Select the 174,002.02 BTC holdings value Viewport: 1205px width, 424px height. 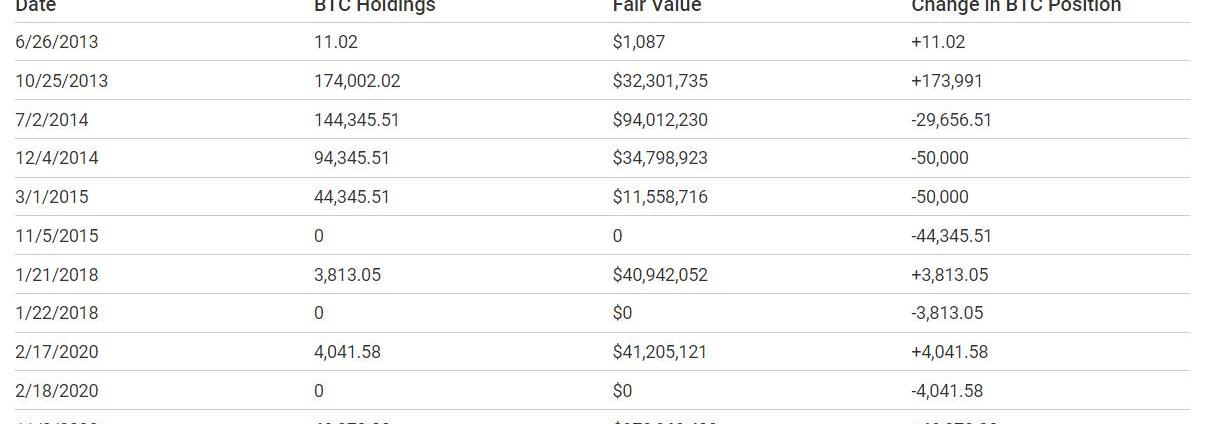[357, 81]
